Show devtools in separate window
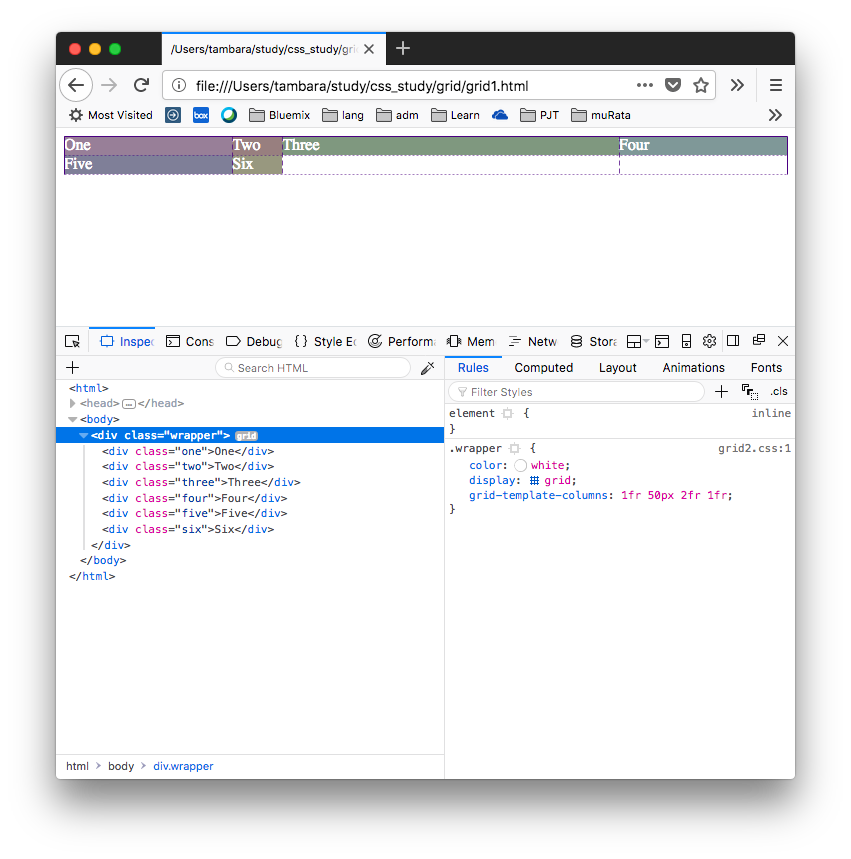851x859 pixels. coord(759,340)
